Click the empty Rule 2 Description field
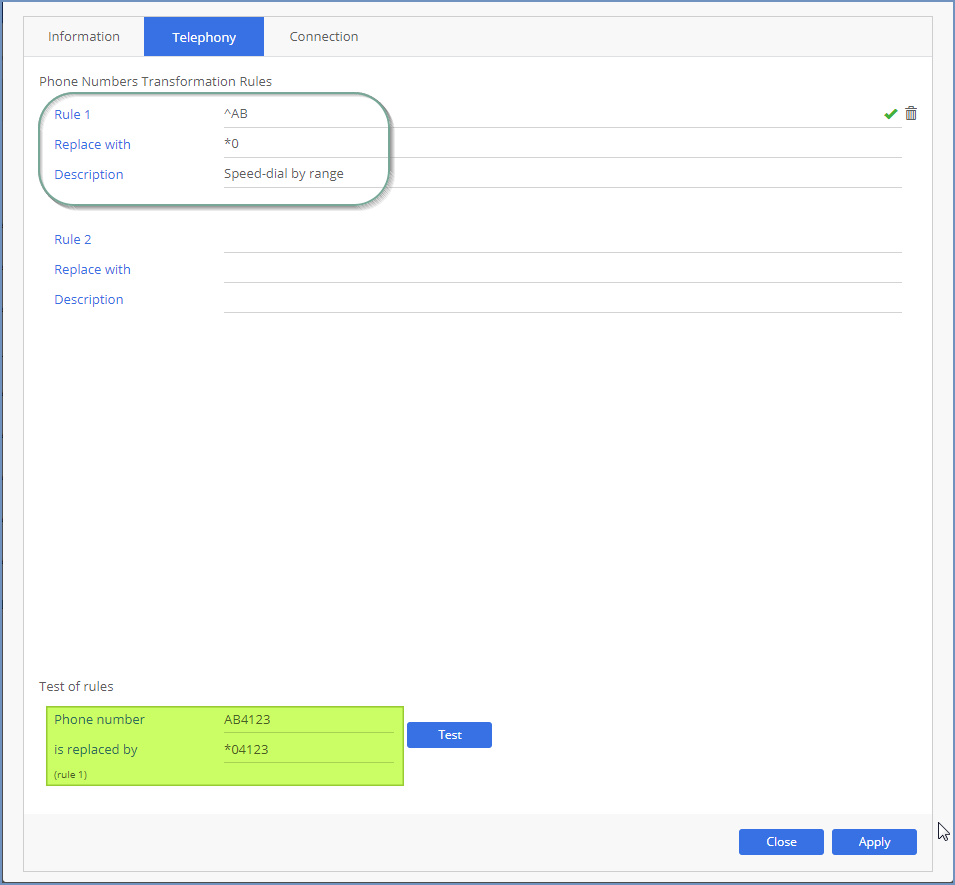The width and height of the screenshot is (955, 885). (560, 300)
